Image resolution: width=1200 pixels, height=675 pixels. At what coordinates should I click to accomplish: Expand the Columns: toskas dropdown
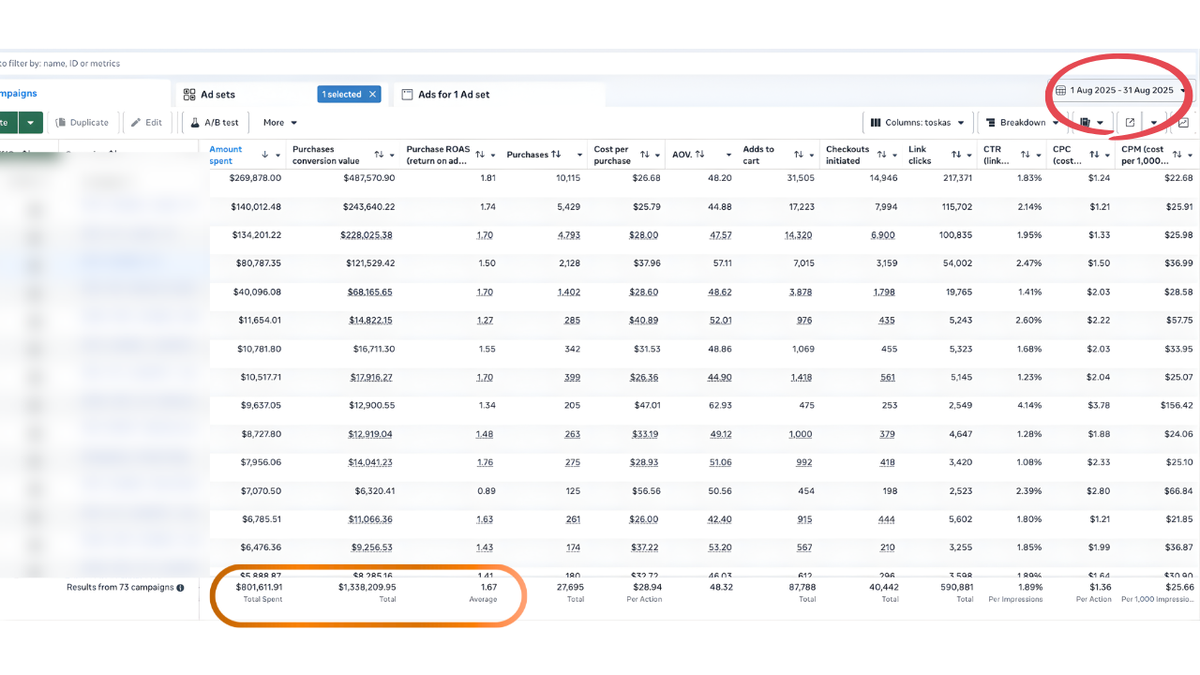pos(917,123)
